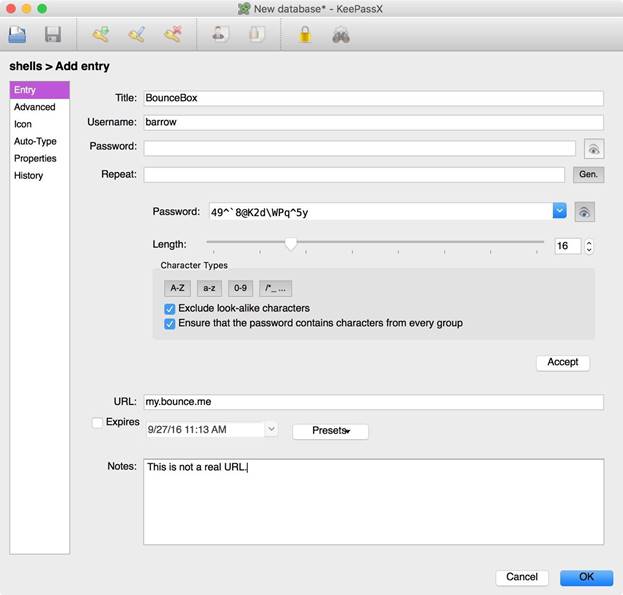Click the Length slider handle
The width and height of the screenshot is (623, 595).
[x=290, y=243]
